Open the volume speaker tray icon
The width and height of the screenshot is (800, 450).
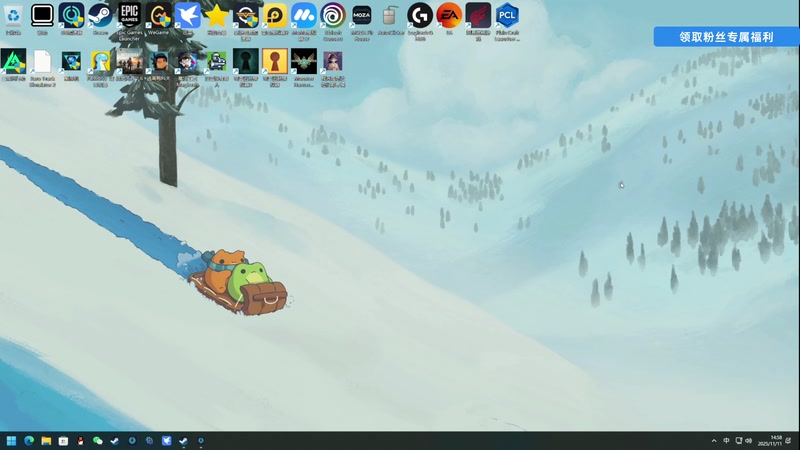coord(748,441)
